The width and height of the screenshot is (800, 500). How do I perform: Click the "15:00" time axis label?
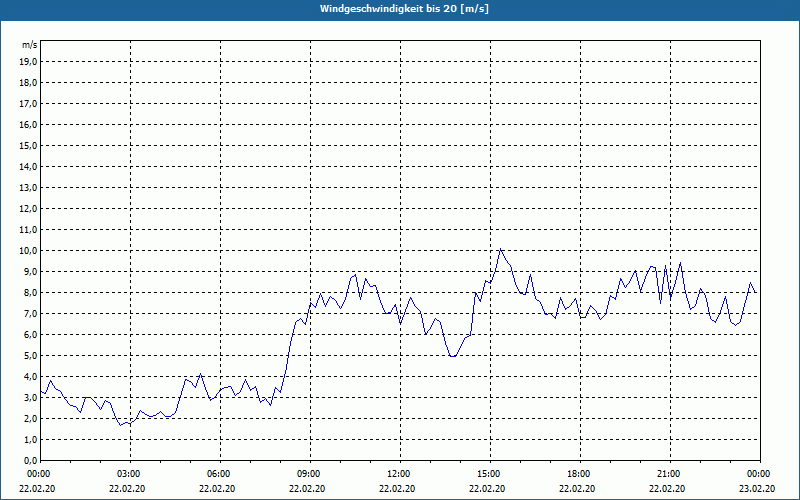(x=490, y=474)
